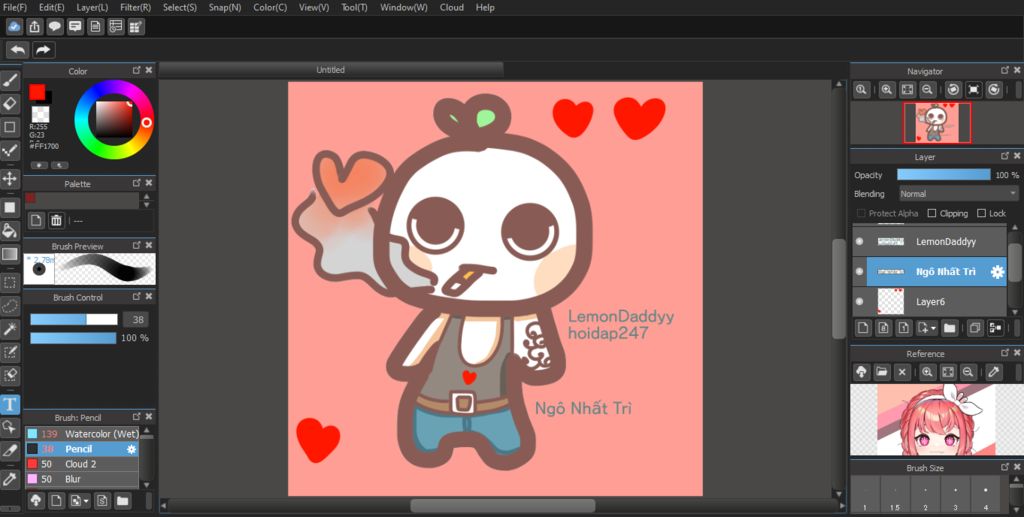
Task: Enable the layer Lock checkbox
Action: pyautogui.click(x=981, y=213)
